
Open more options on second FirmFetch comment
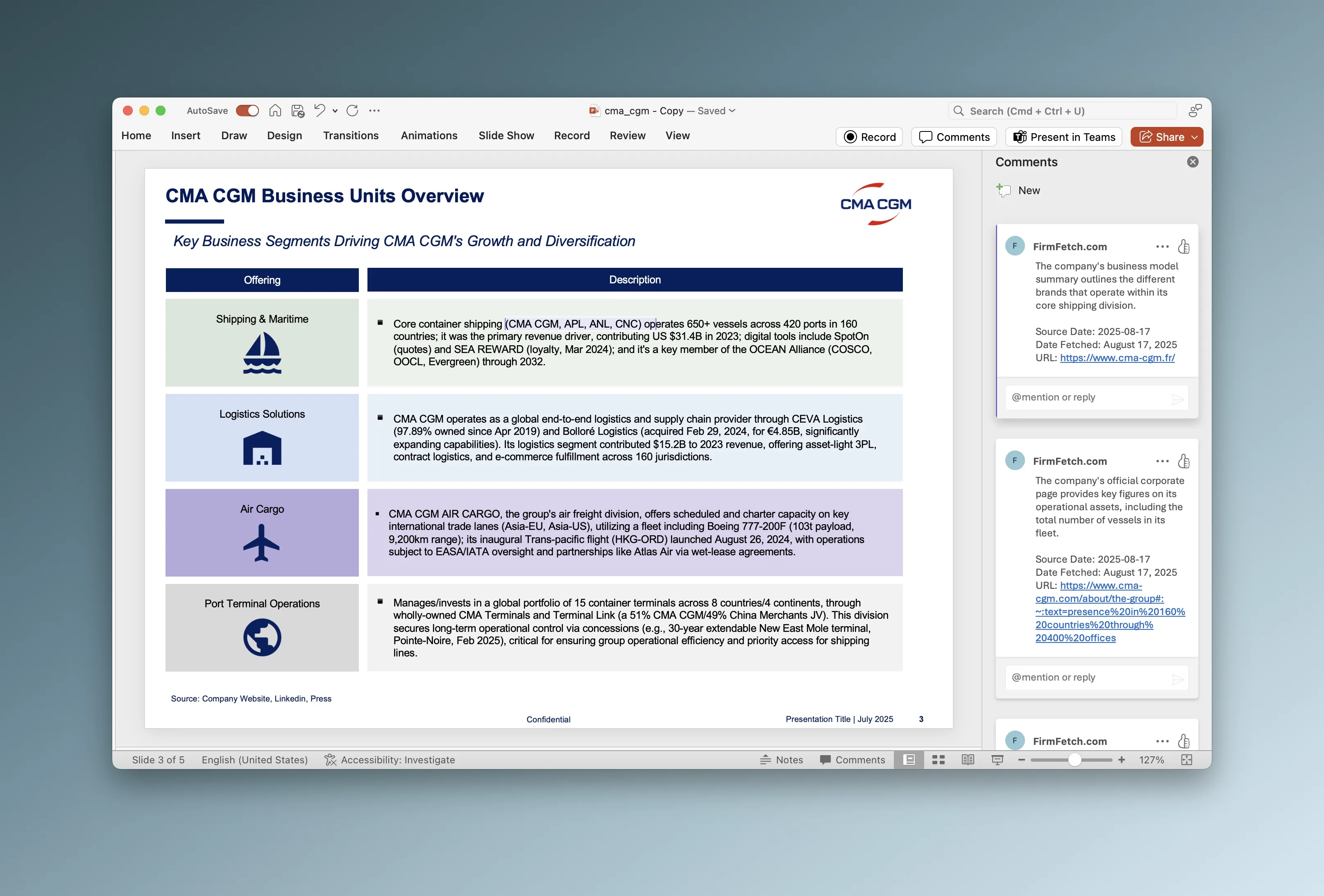pyautogui.click(x=1162, y=461)
